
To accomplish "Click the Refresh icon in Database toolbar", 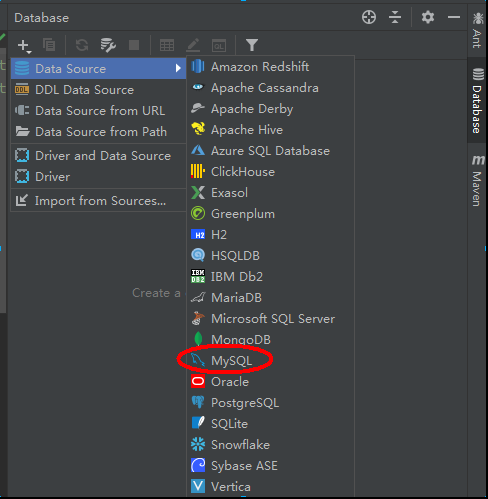I will (x=82, y=45).
